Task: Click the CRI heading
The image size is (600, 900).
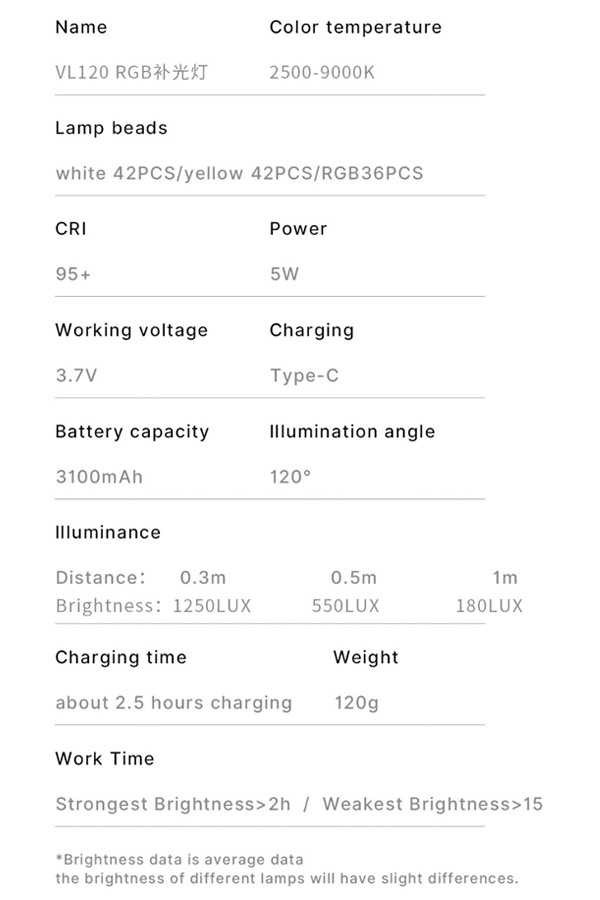Action: [71, 229]
